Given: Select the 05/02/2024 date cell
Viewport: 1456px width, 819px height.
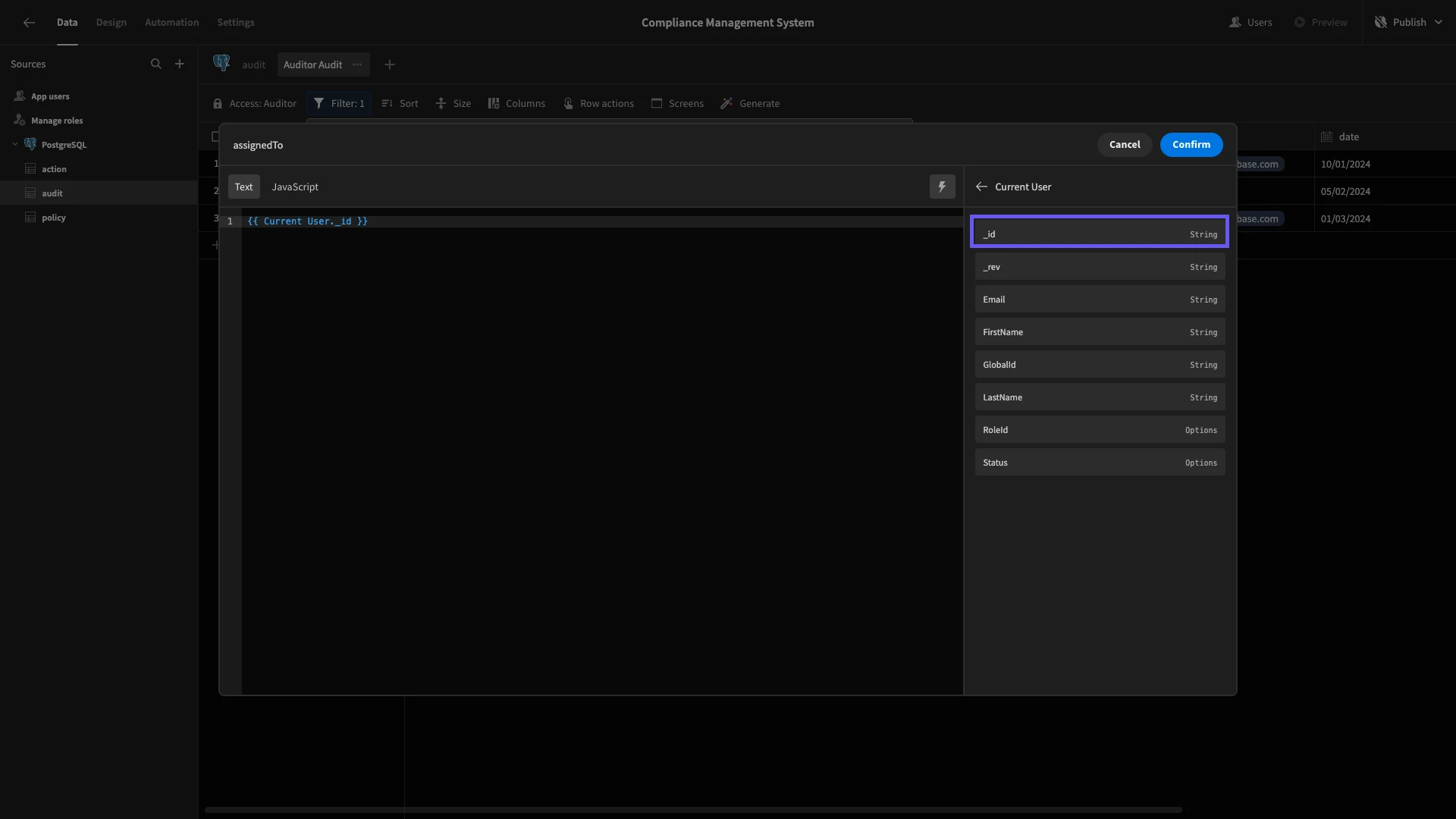Looking at the screenshot, I should 1385,192.
